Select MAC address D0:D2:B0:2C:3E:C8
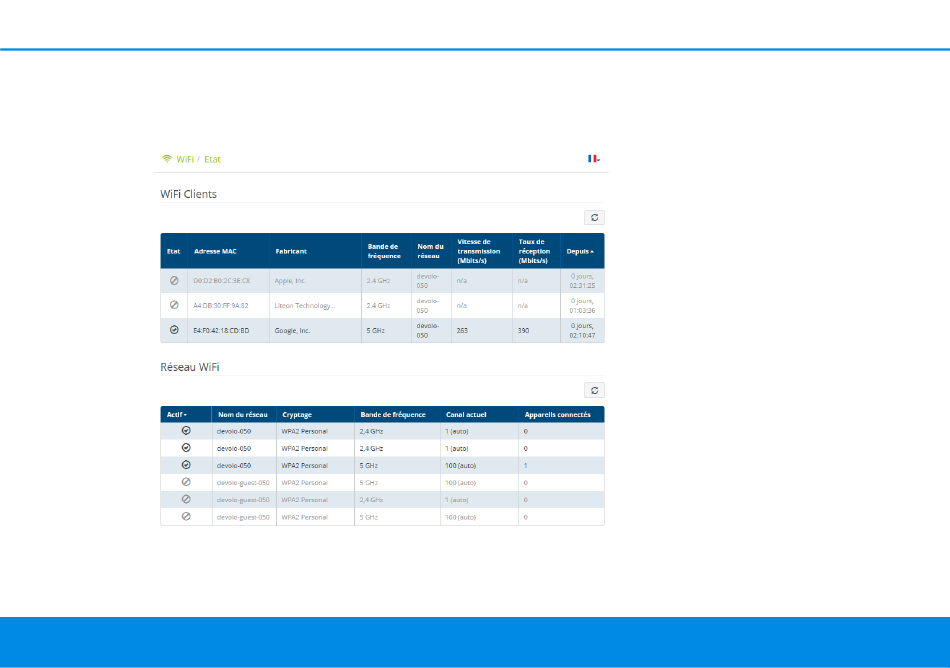 click(x=221, y=281)
